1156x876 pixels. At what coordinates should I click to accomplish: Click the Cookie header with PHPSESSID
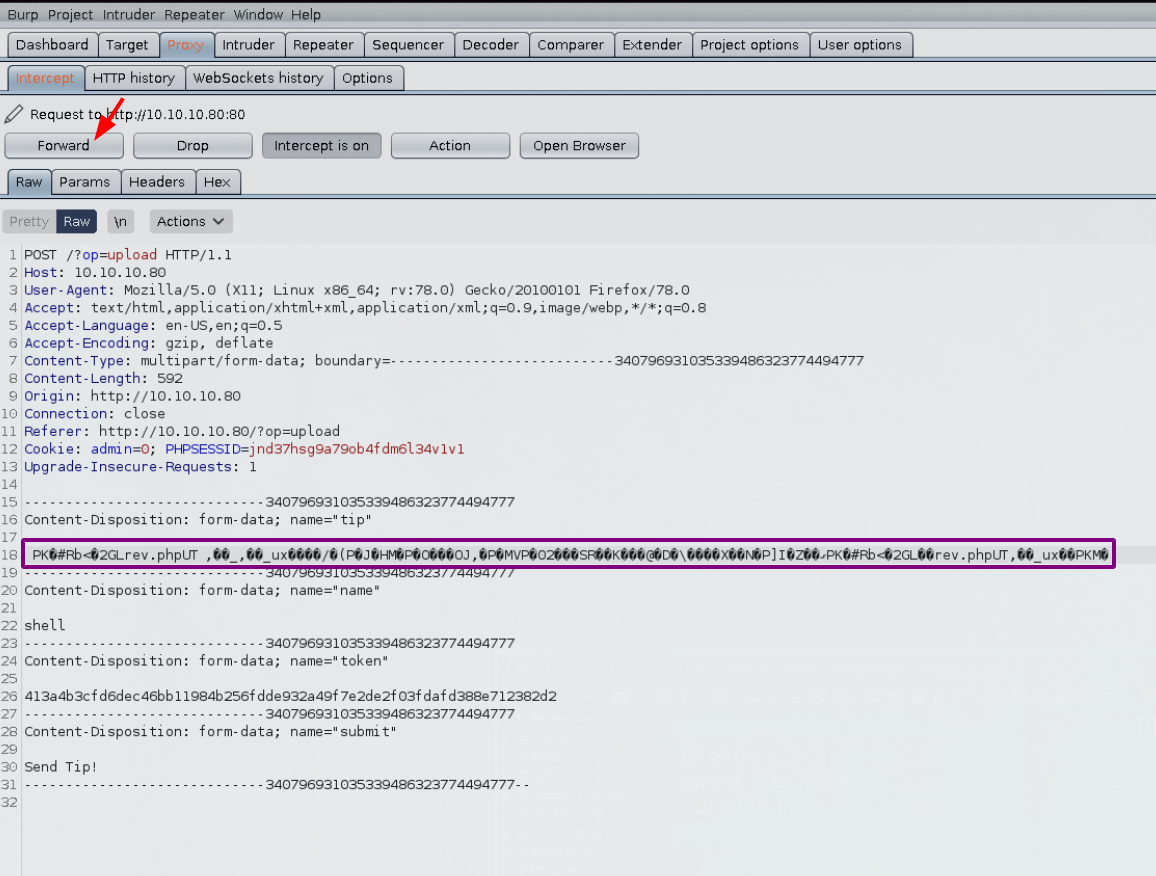pyautogui.click(x=244, y=450)
